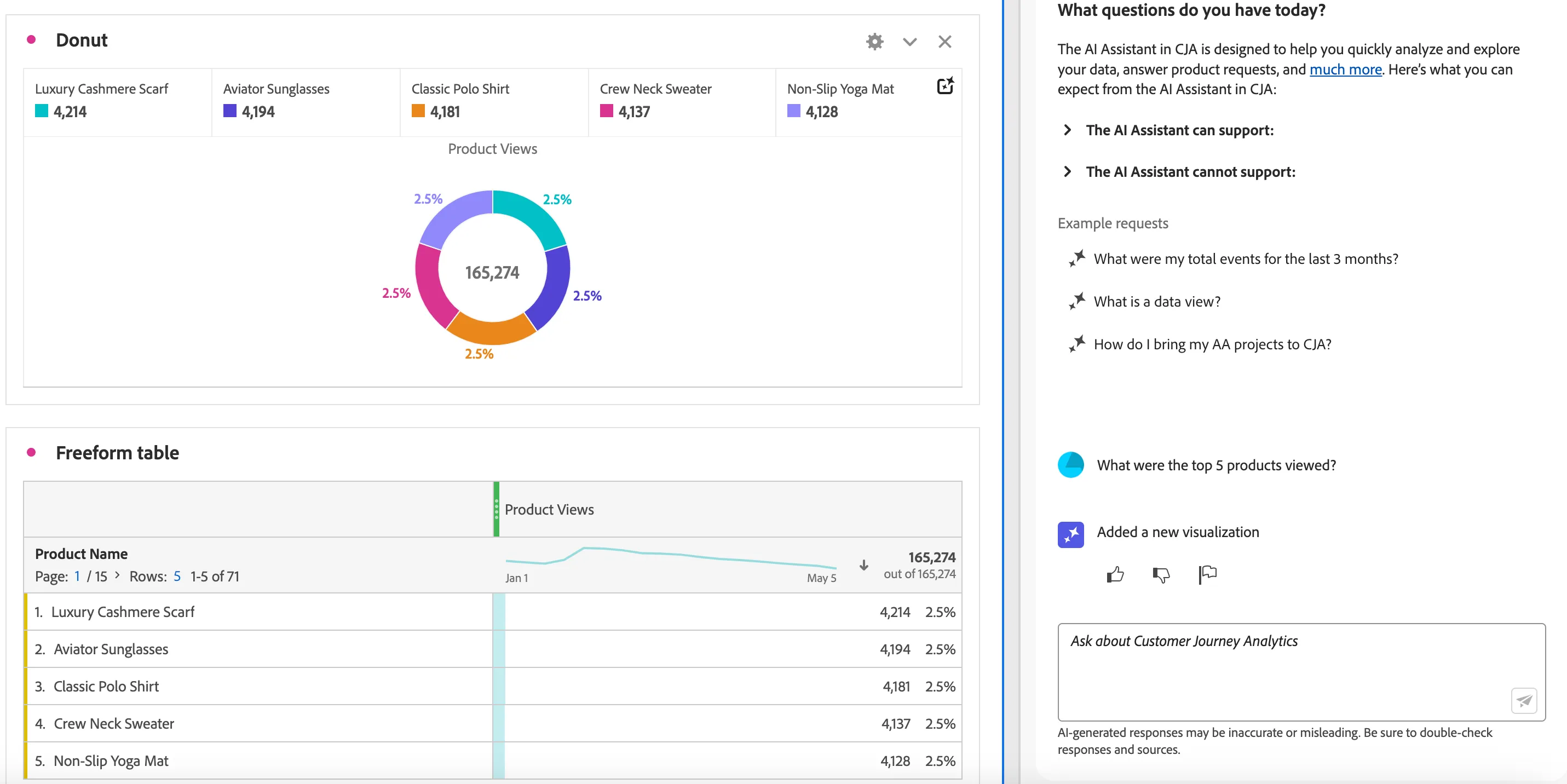Select the 'Aviator Sunglasses' table row
Screen dimensions: 1567x784
pyautogui.click(x=493, y=649)
